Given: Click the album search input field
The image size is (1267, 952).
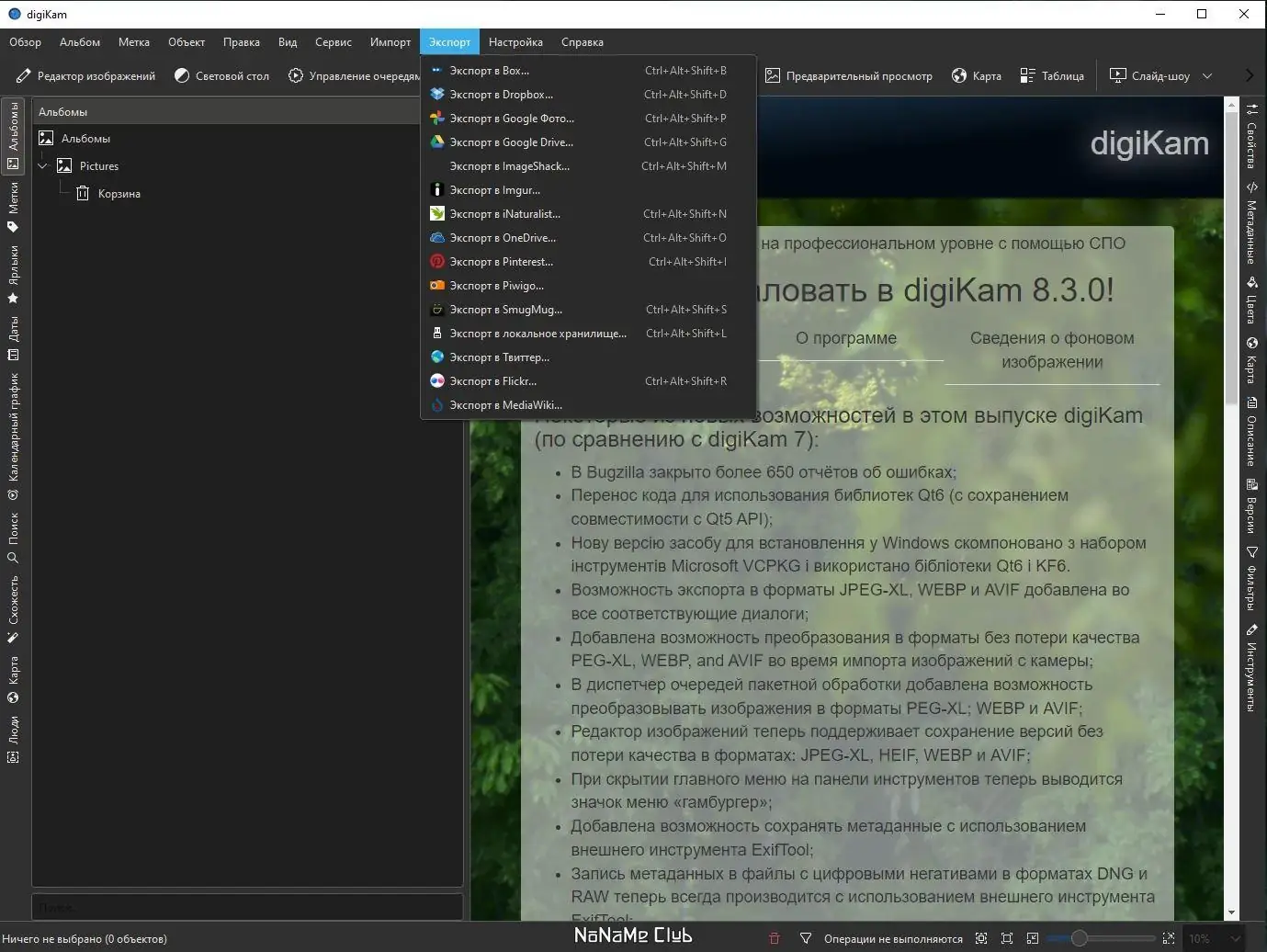Looking at the screenshot, I should pyautogui.click(x=247, y=906).
